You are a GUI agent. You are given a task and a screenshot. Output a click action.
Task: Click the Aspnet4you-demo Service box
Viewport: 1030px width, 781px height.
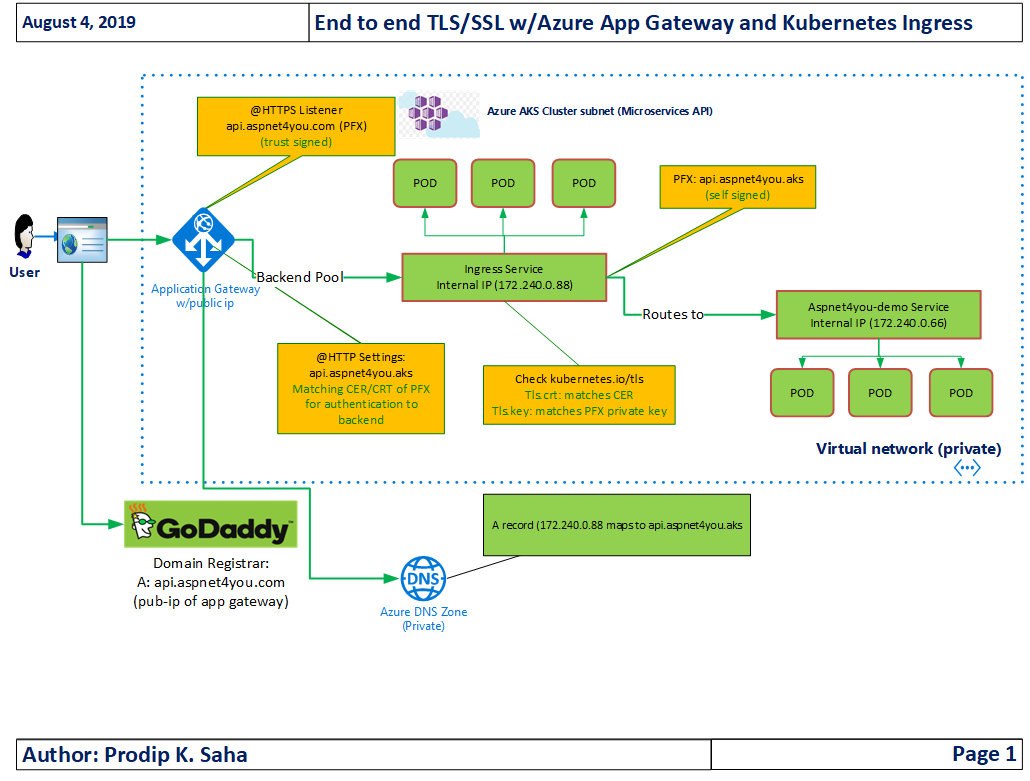point(878,315)
